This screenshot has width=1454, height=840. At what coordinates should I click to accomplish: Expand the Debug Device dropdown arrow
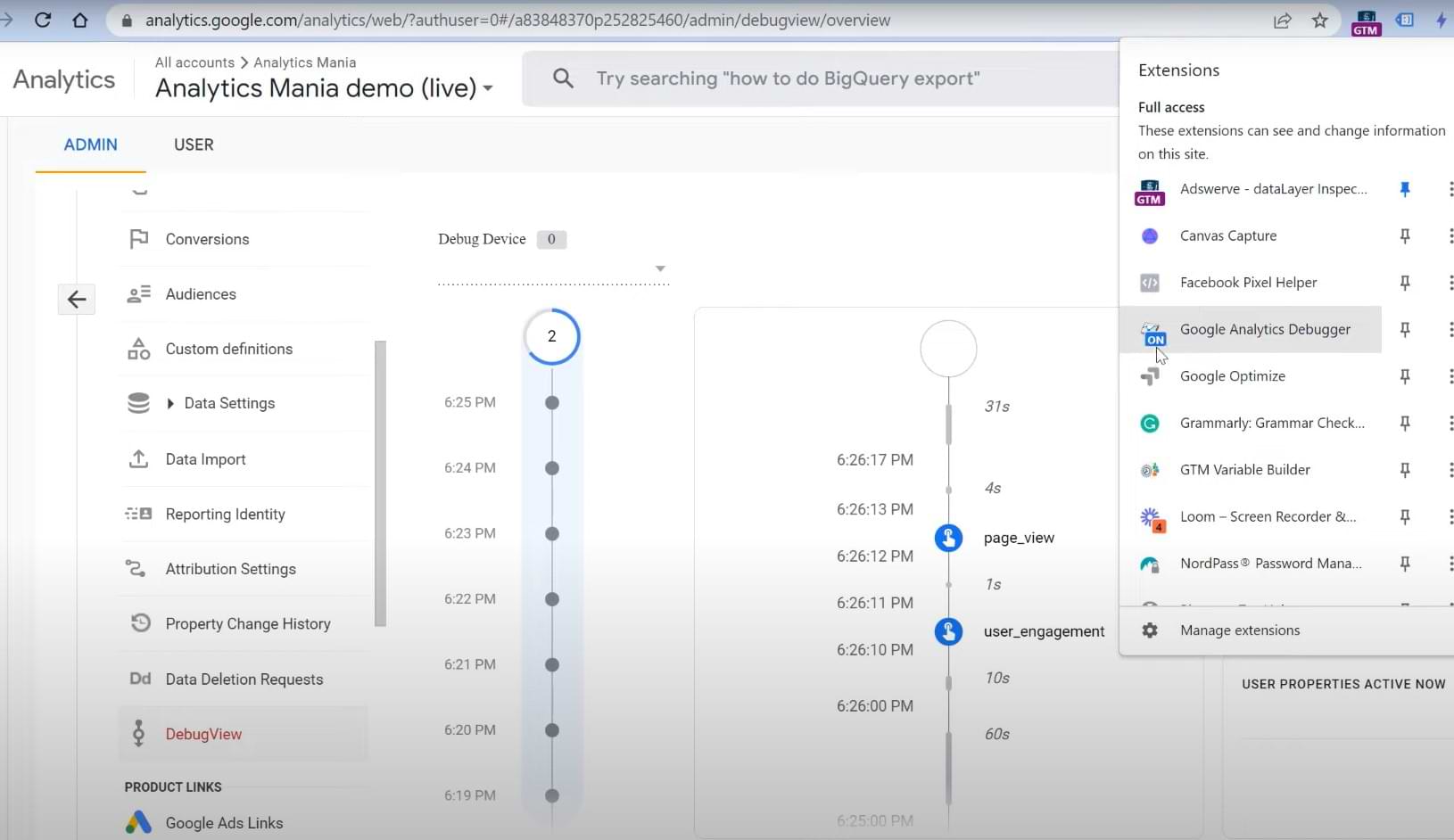pyautogui.click(x=660, y=268)
